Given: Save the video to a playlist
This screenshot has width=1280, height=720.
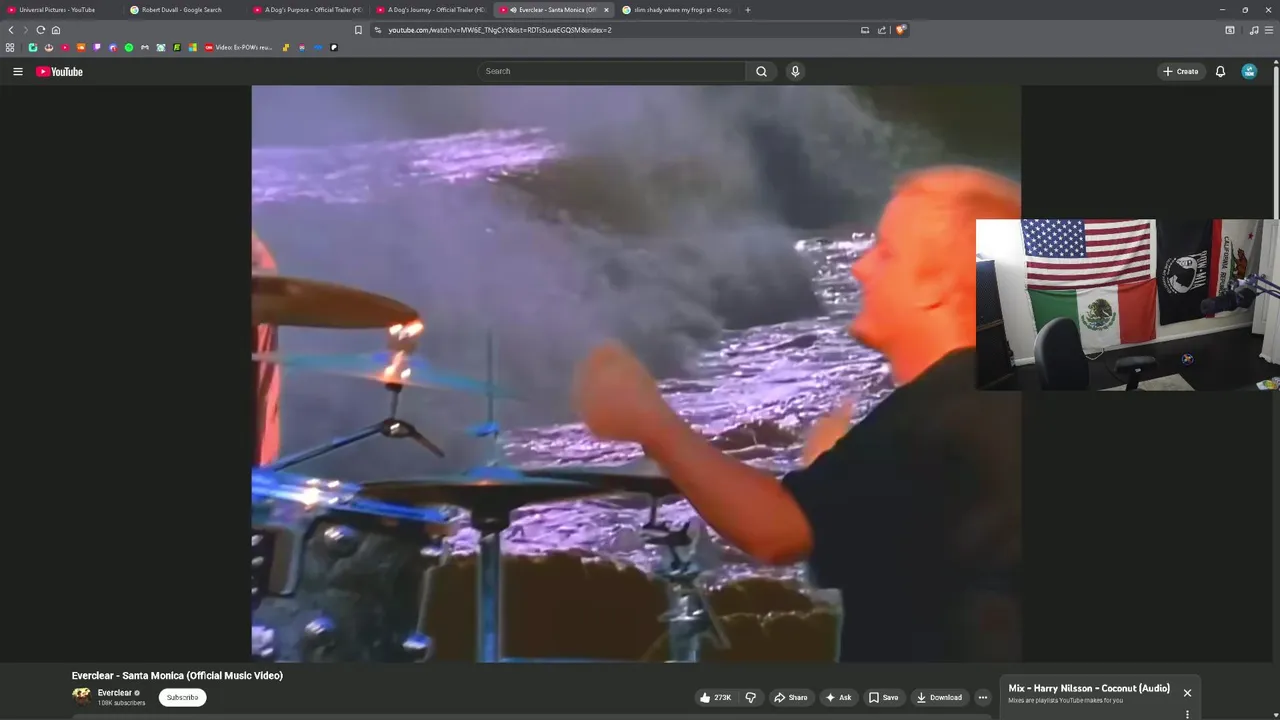Looking at the screenshot, I should tap(883, 697).
